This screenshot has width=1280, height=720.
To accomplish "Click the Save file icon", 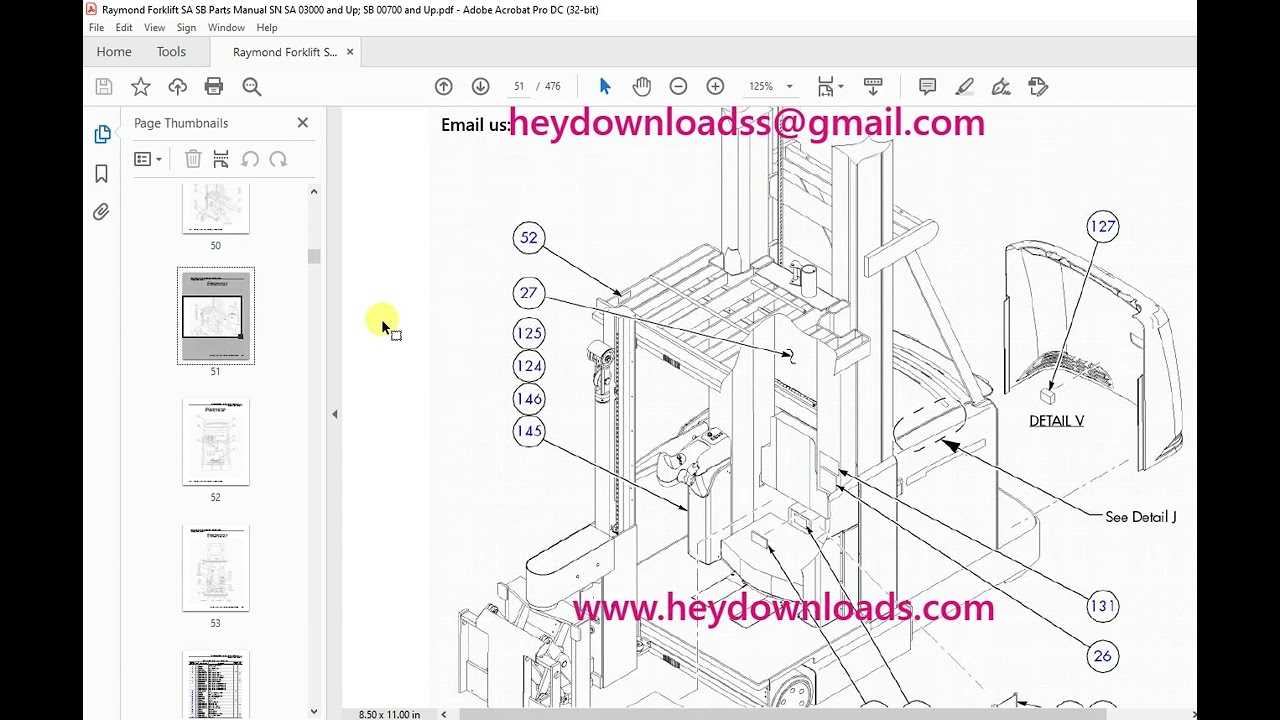I will (104, 87).
